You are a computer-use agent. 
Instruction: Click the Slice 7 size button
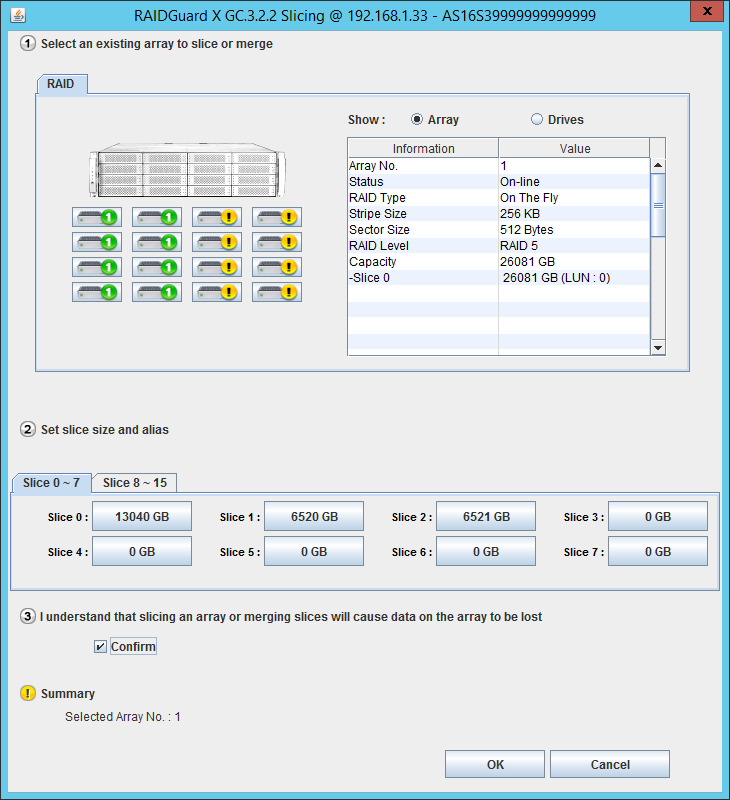coord(658,551)
